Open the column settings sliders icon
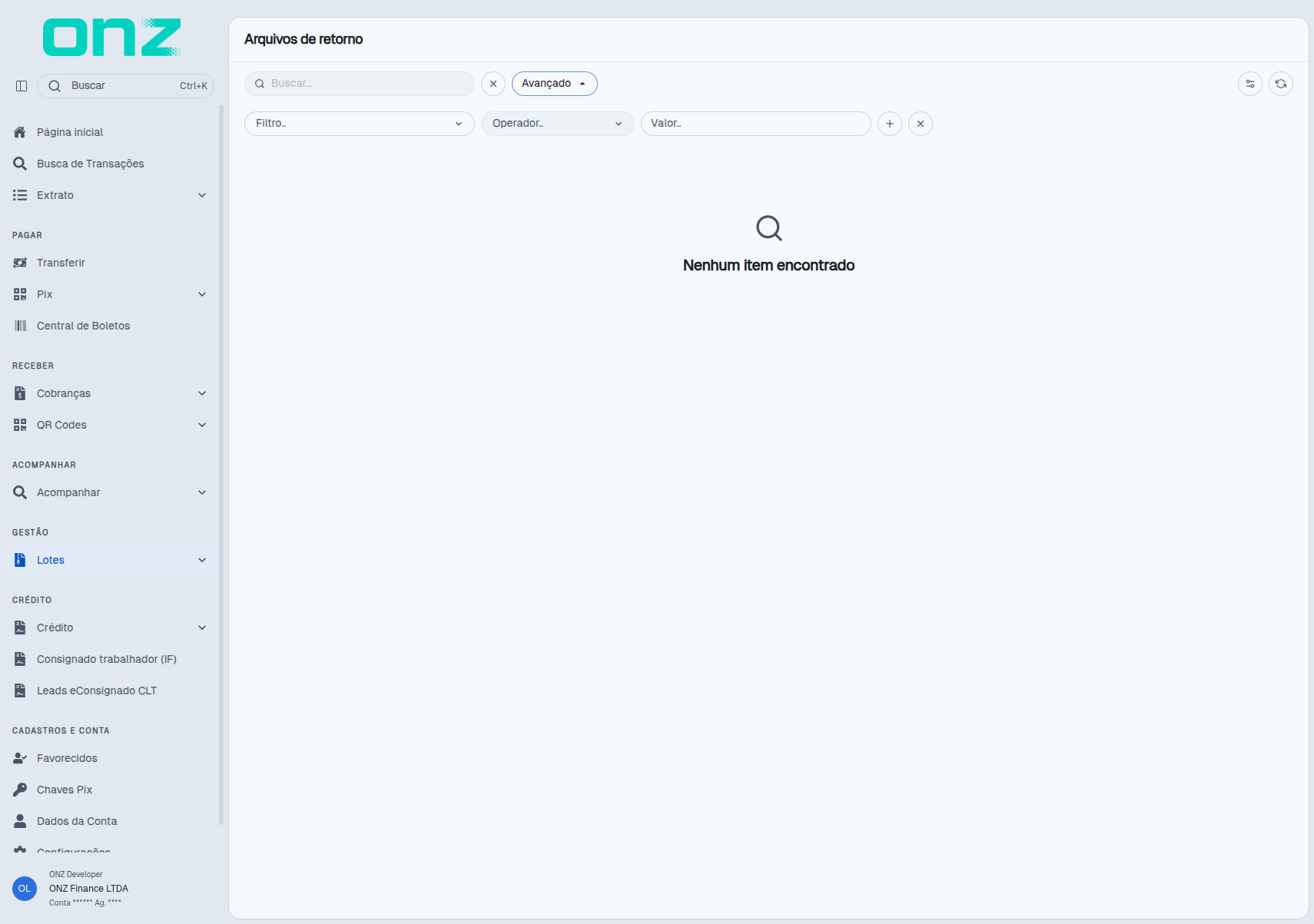Viewport: 1314px width, 924px height. tap(1250, 84)
